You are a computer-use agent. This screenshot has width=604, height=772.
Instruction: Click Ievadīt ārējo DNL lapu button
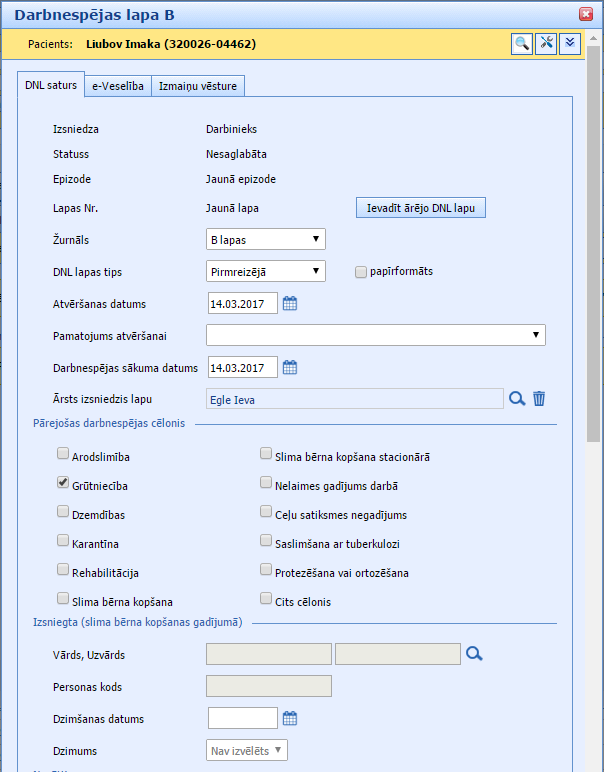click(x=421, y=208)
